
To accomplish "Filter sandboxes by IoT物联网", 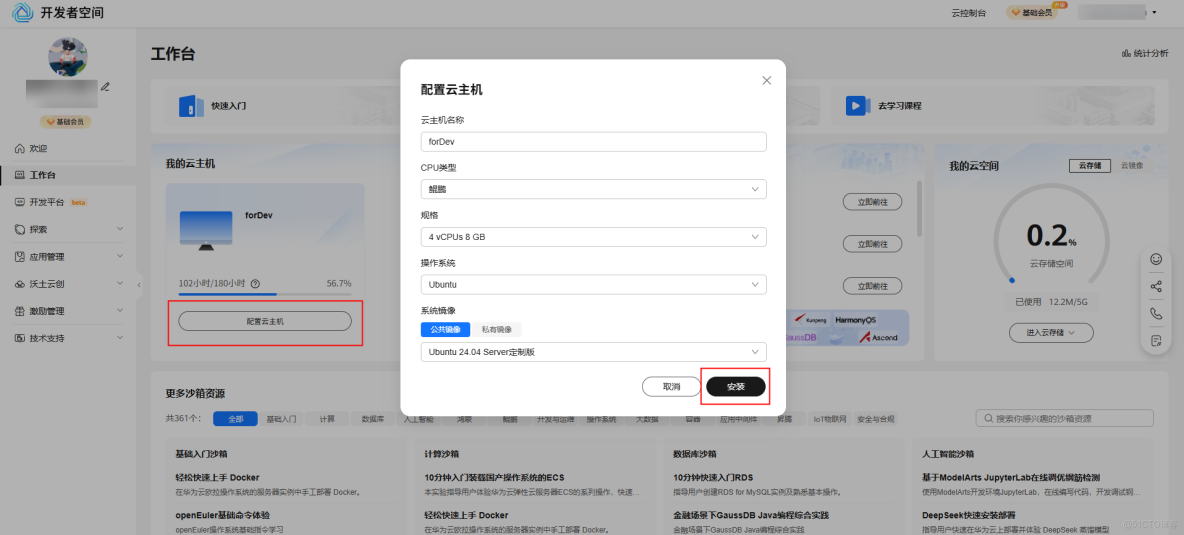I will 829,419.
